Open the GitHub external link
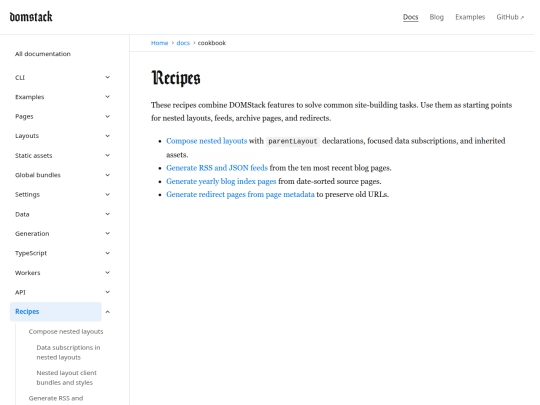This screenshot has width=540, height=405. point(510,17)
